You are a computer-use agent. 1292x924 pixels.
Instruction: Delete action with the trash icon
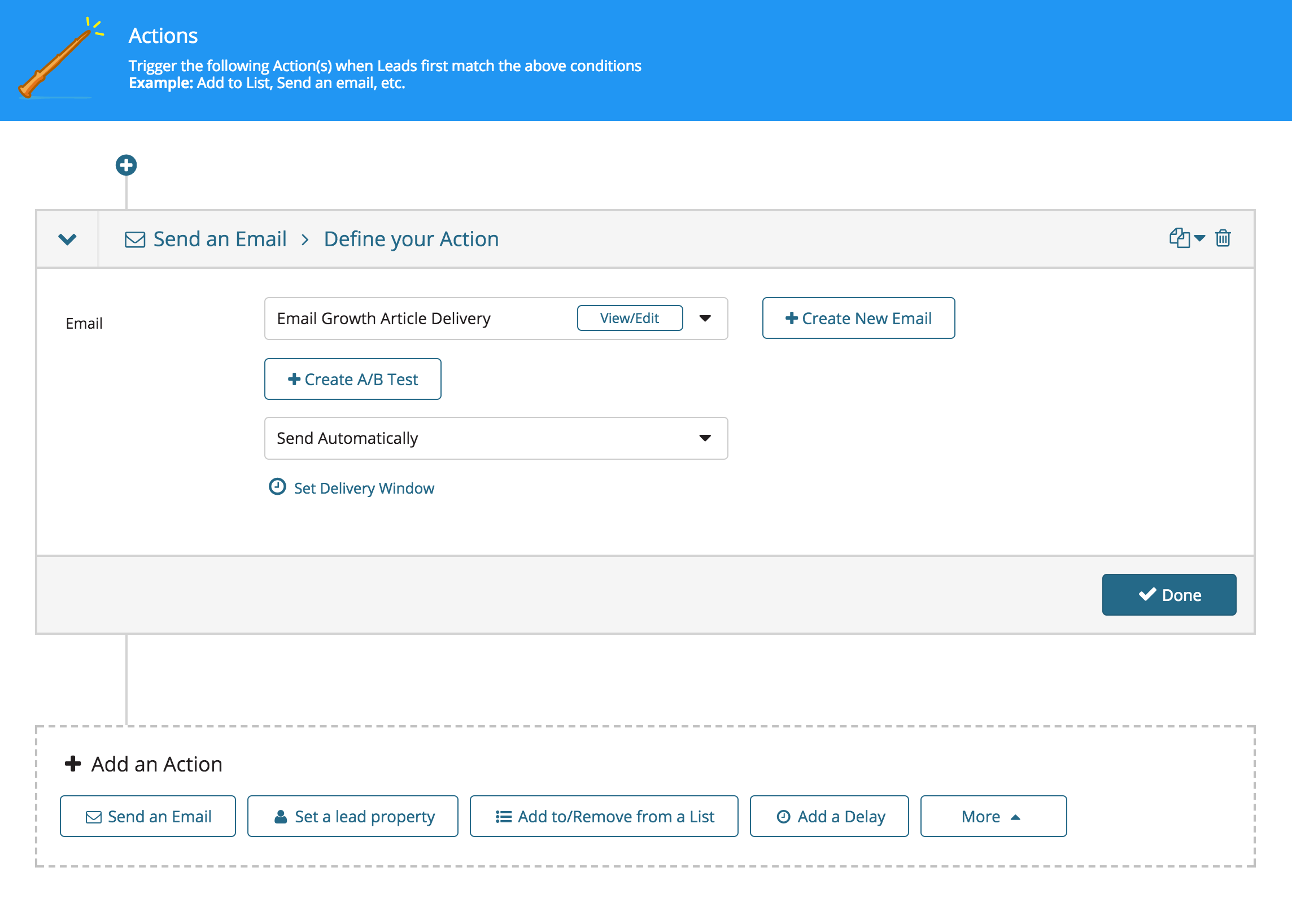[1223, 238]
